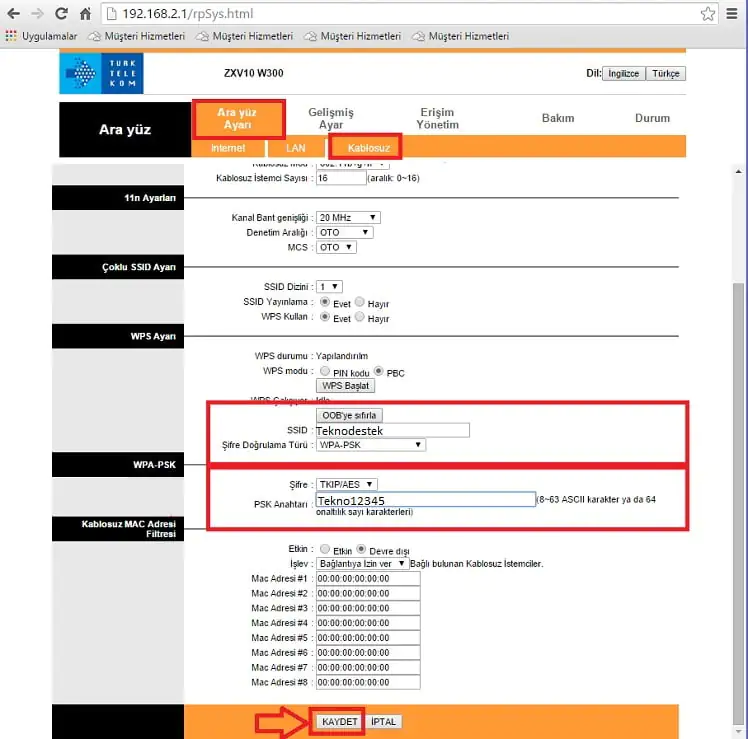Screen dimensions: 748x739
Task: Select Devre dışı for MAC filter
Action: 361,549
